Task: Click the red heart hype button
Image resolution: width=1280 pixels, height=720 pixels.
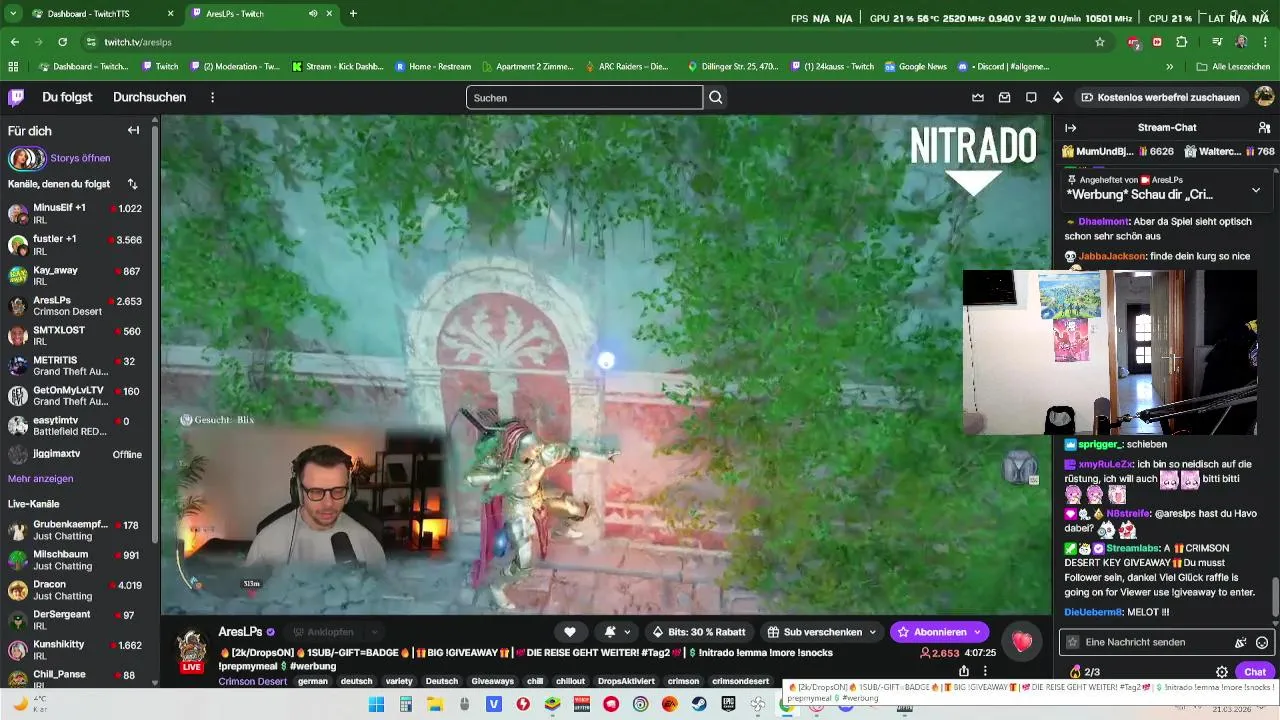Action: tap(1021, 642)
